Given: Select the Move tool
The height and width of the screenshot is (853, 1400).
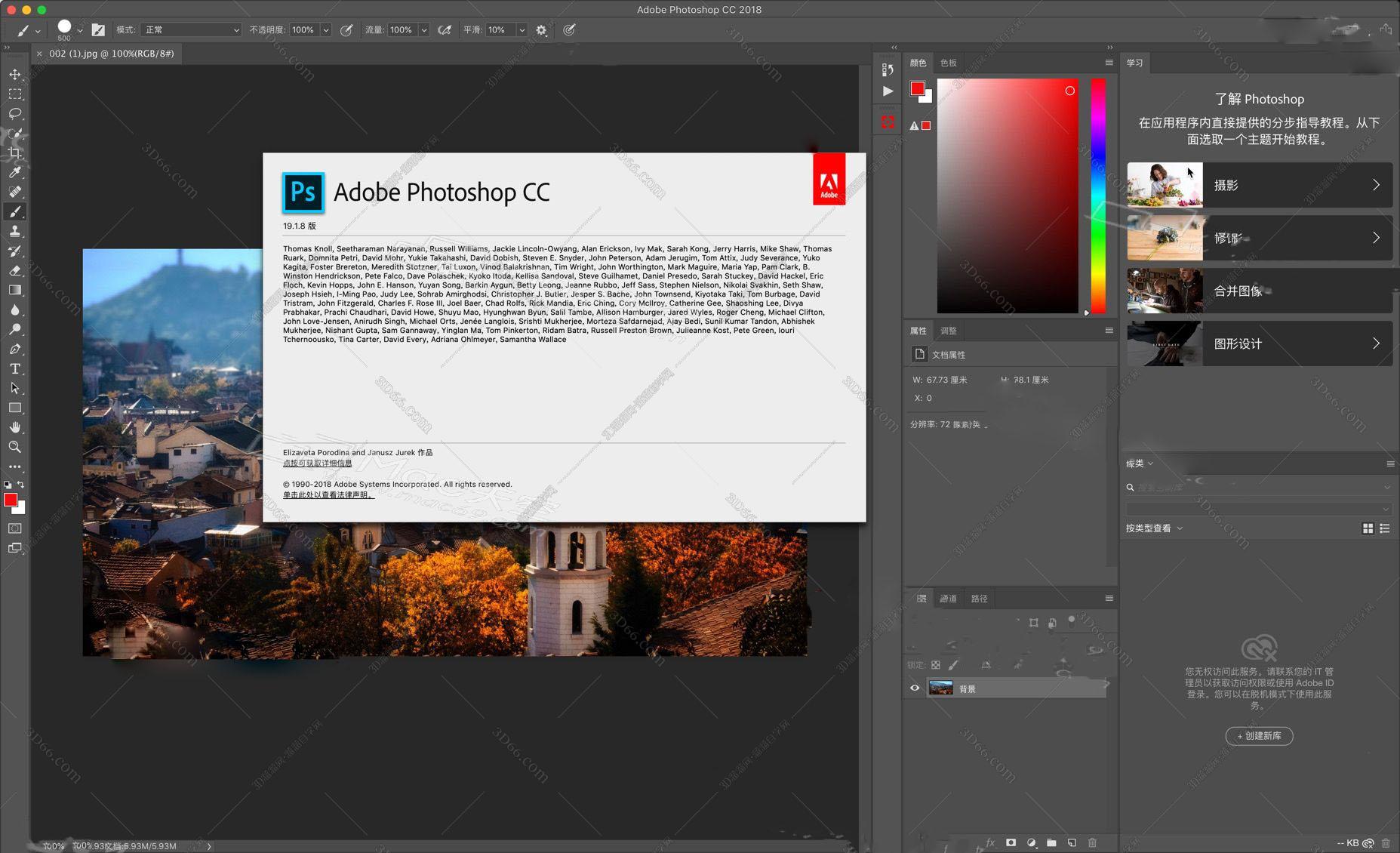Looking at the screenshot, I should point(15,75).
